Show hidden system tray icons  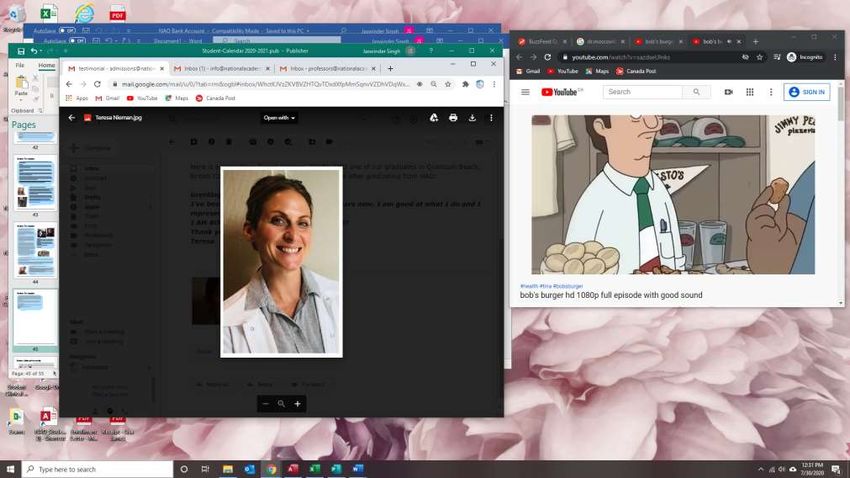coord(761,469)
